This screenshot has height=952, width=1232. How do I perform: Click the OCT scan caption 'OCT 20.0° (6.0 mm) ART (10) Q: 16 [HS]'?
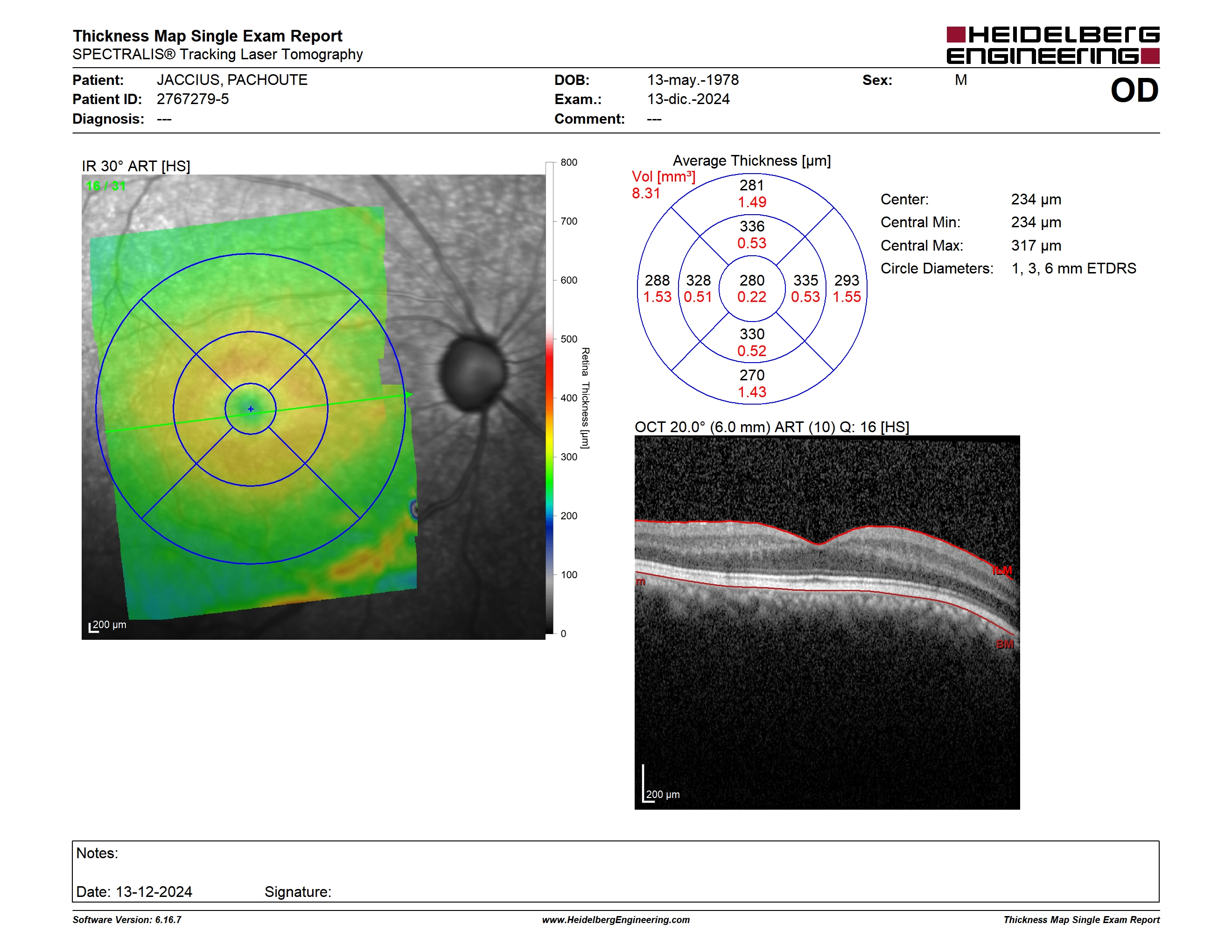coord(772,427)
